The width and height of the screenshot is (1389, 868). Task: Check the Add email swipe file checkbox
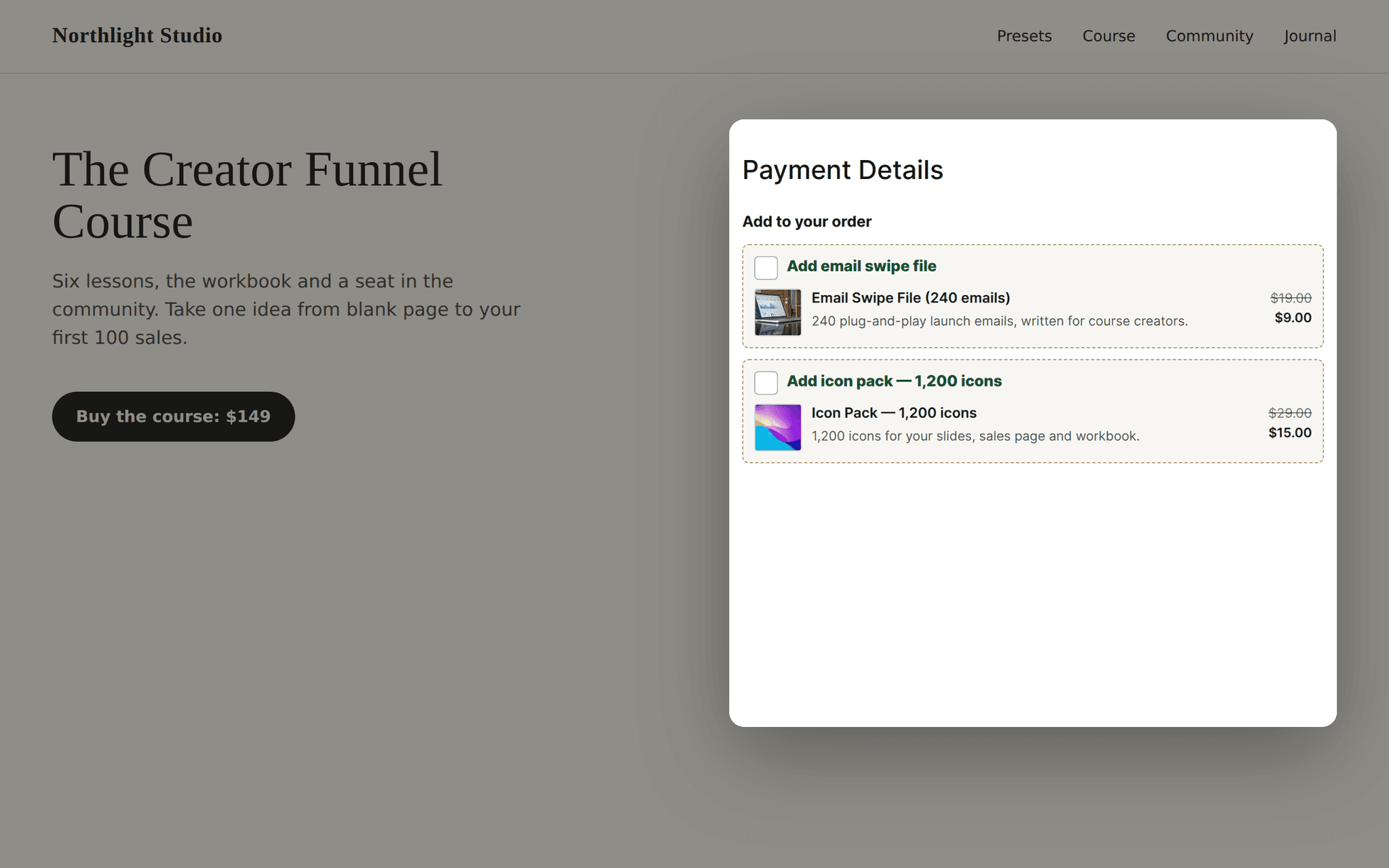click(766, 267)
